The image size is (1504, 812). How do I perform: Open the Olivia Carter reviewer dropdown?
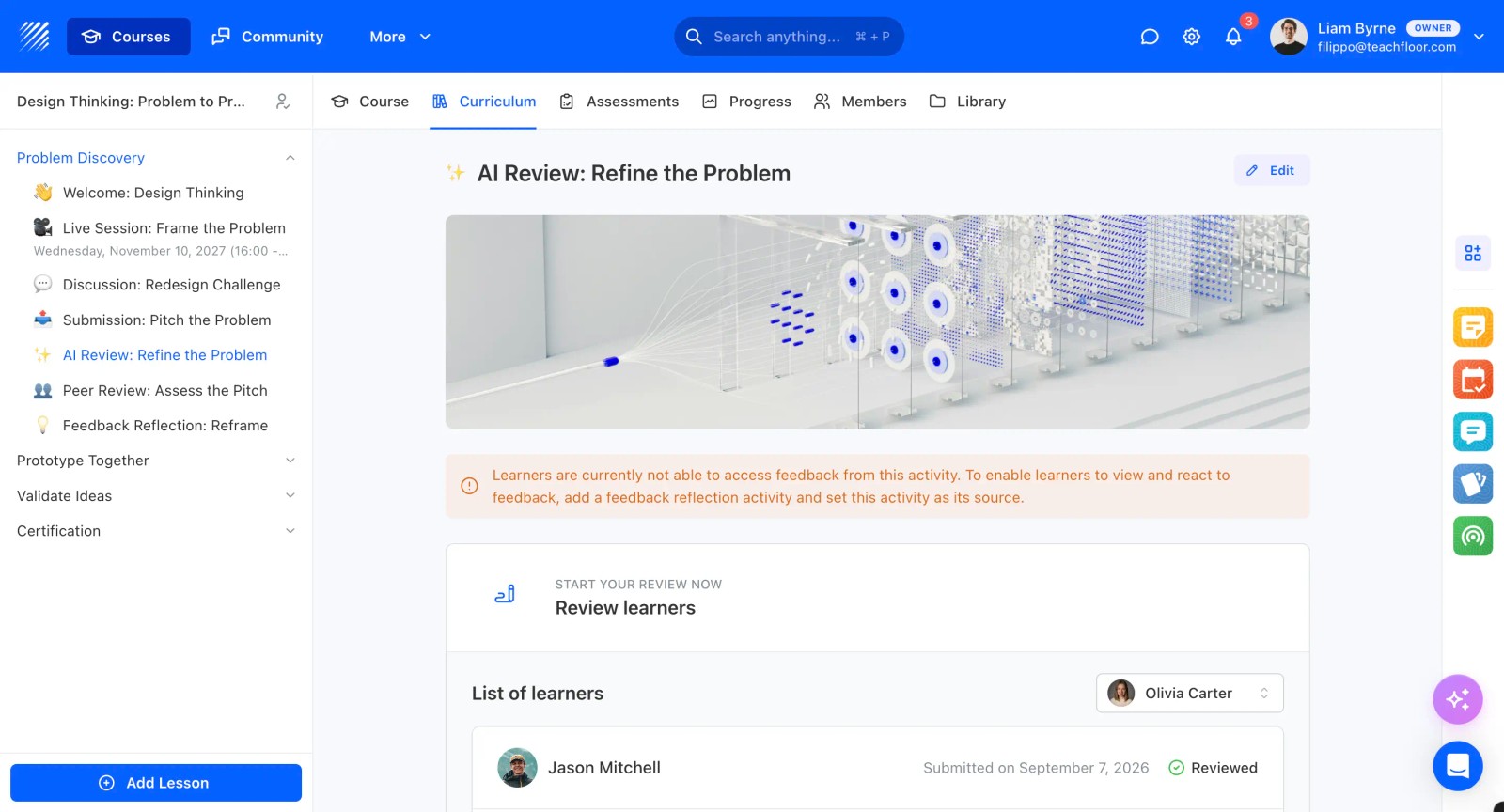[x=1189, y=693]
